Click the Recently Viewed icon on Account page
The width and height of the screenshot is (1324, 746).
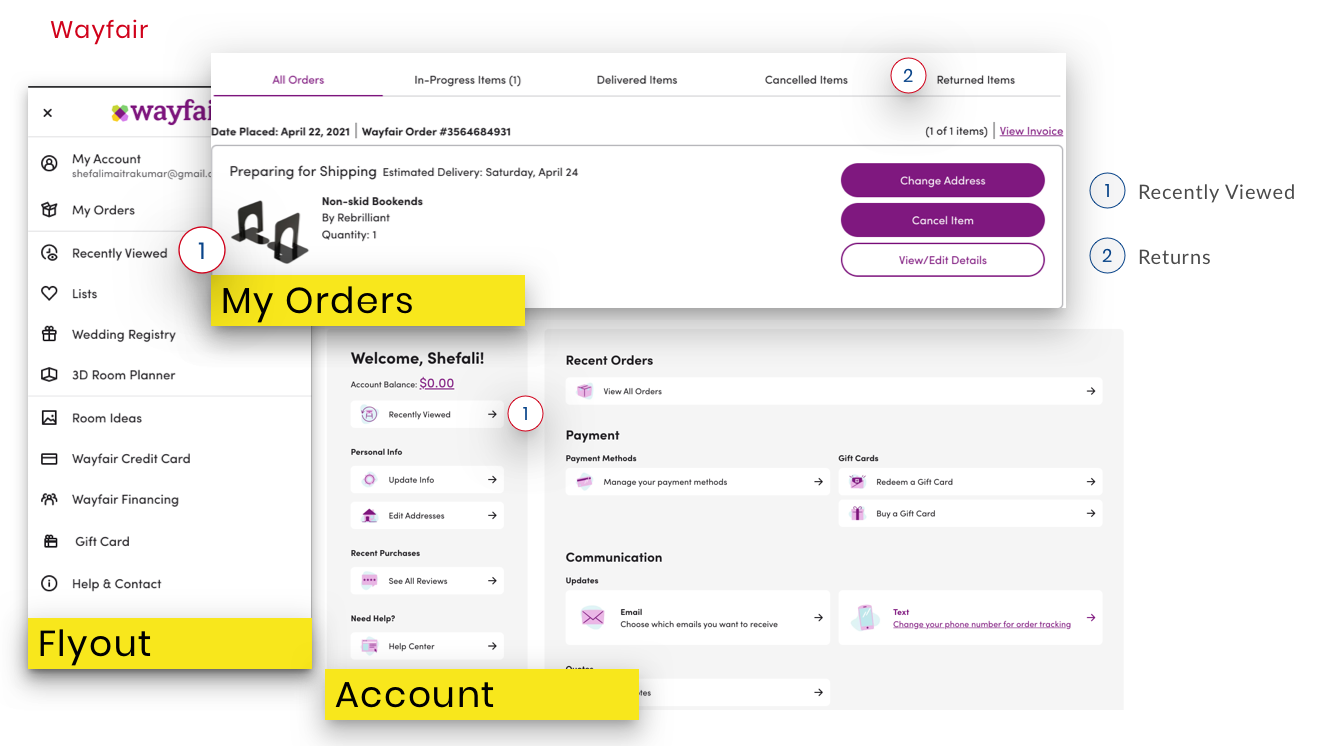[369, 414]
